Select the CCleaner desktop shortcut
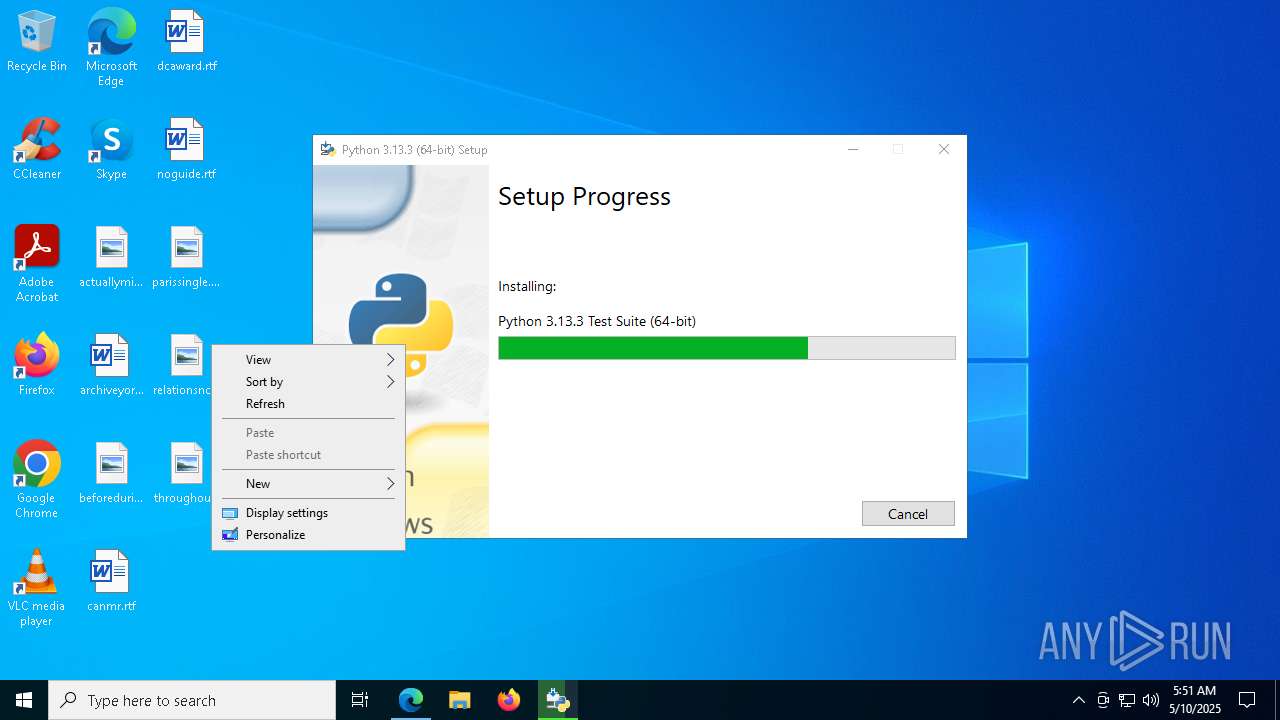Screen dimensions: 1280x720 (x=37, y=150)
